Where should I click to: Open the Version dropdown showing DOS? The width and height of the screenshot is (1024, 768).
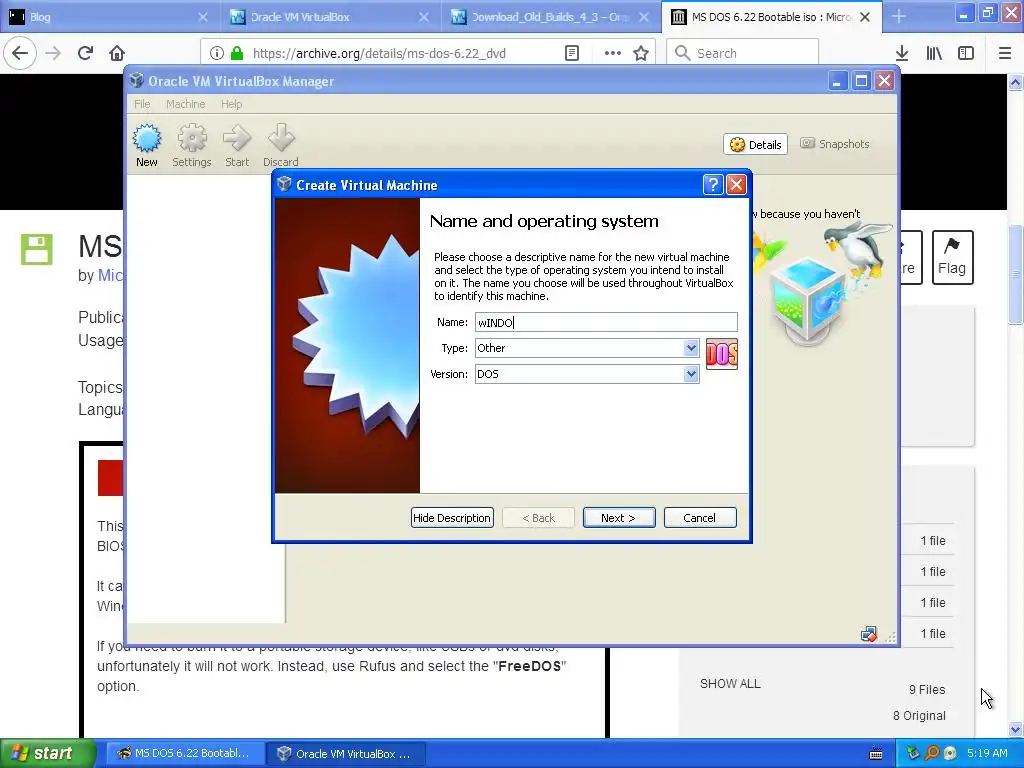click(x=587, y=374)
